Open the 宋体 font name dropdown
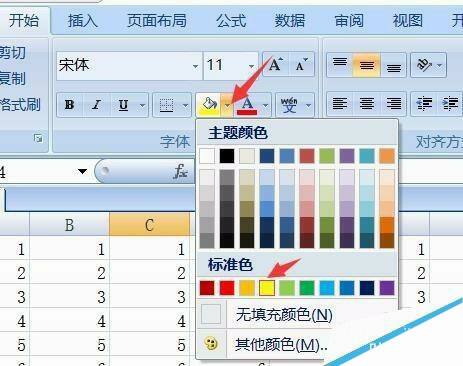463x366 pixels. point(195,66)
